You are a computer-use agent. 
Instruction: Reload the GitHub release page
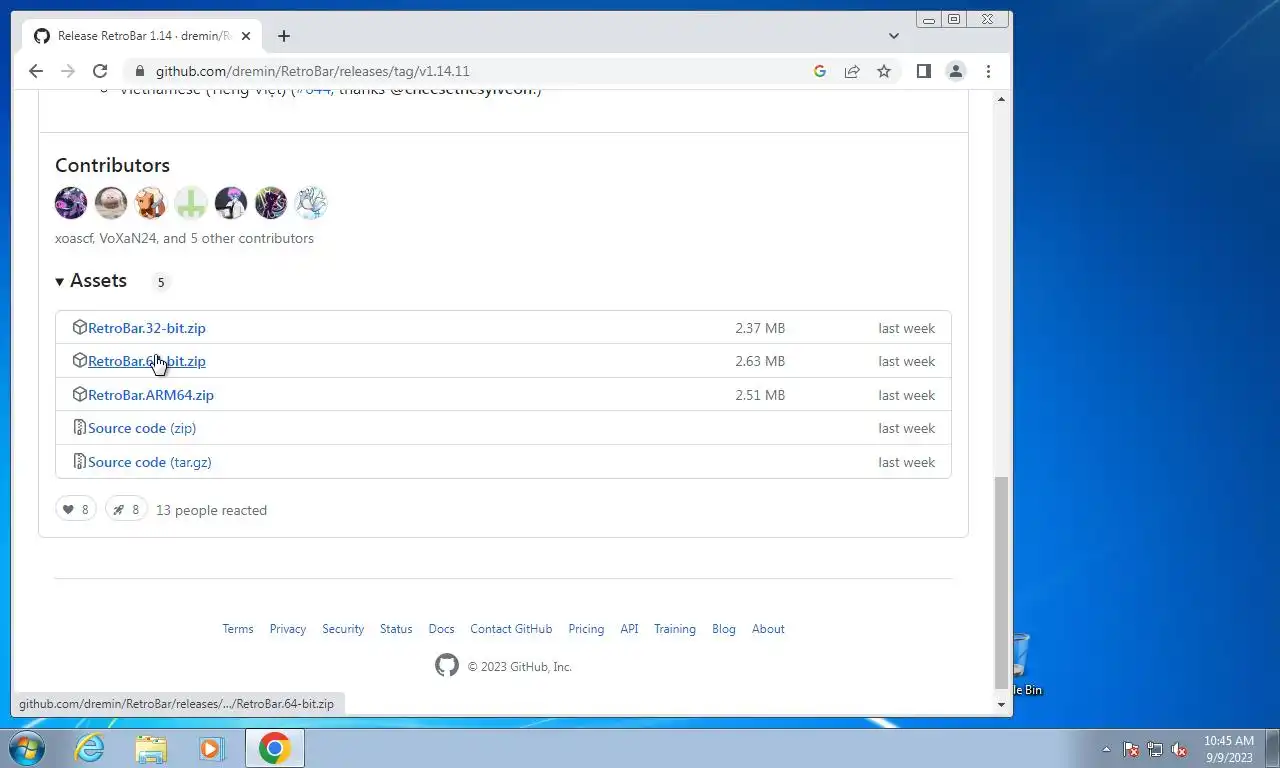point(100,71)
